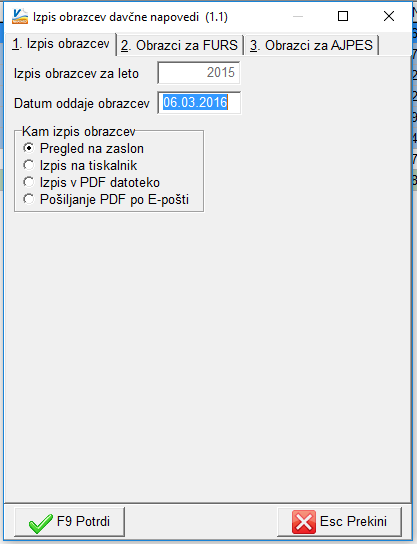Select Izpis na tiskalnik radio option
The height and width of the screenshot is (544, 417).
tap(80, 165)
